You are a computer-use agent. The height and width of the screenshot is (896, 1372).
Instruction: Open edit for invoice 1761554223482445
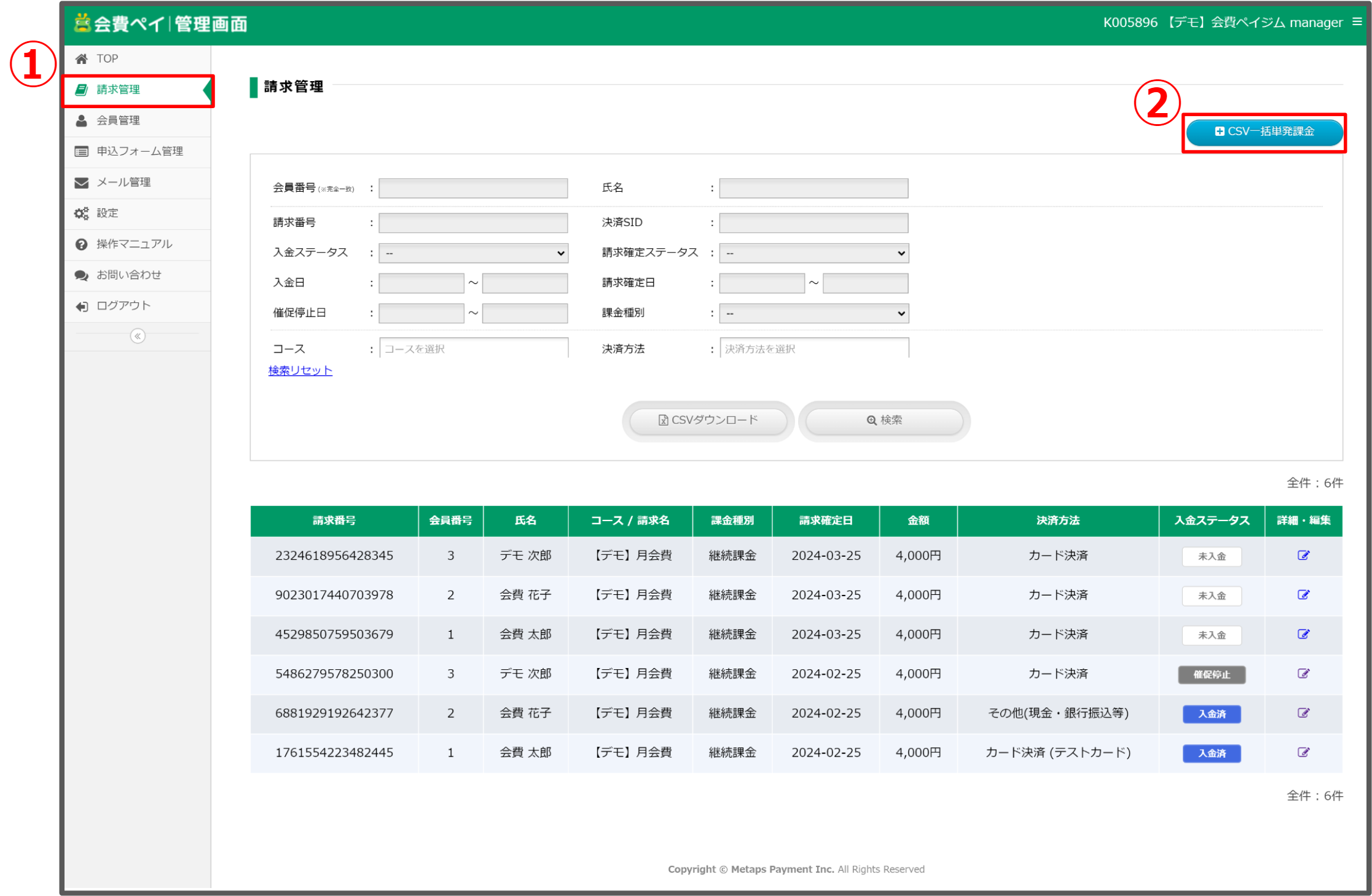(x=1303, y=752)
